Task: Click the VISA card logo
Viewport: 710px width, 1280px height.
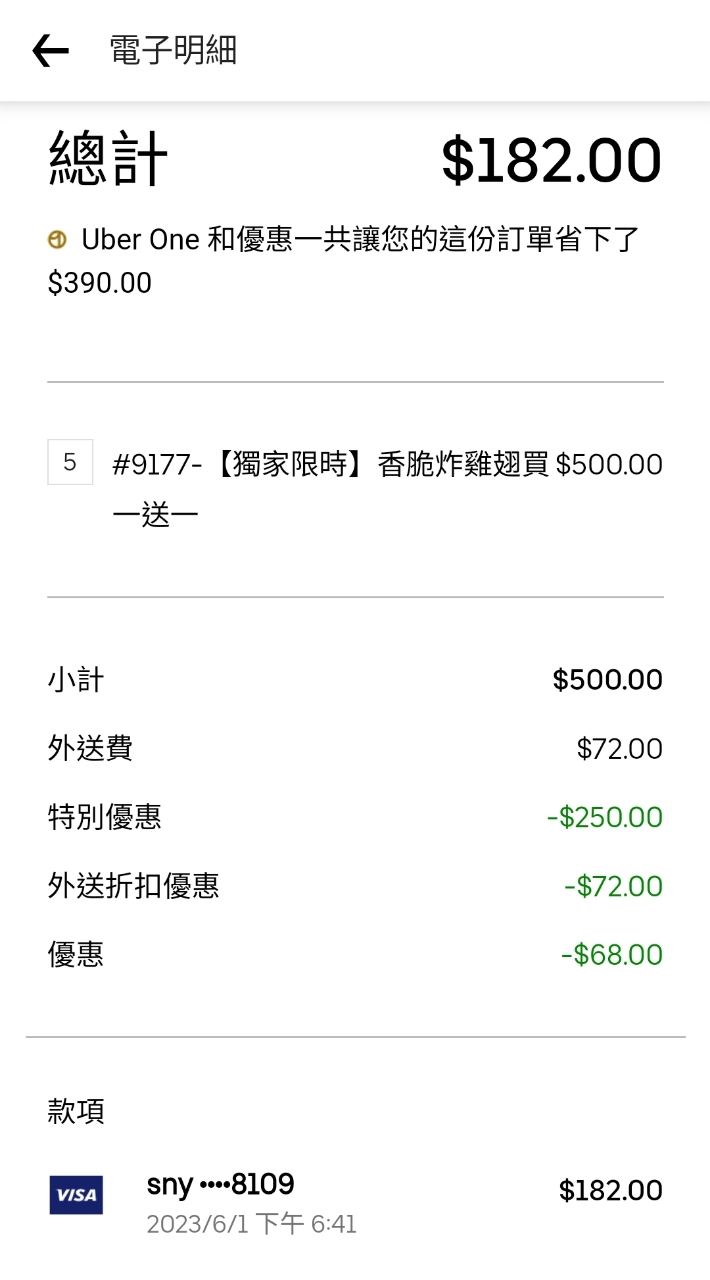Action: [x=76, y=1194]
